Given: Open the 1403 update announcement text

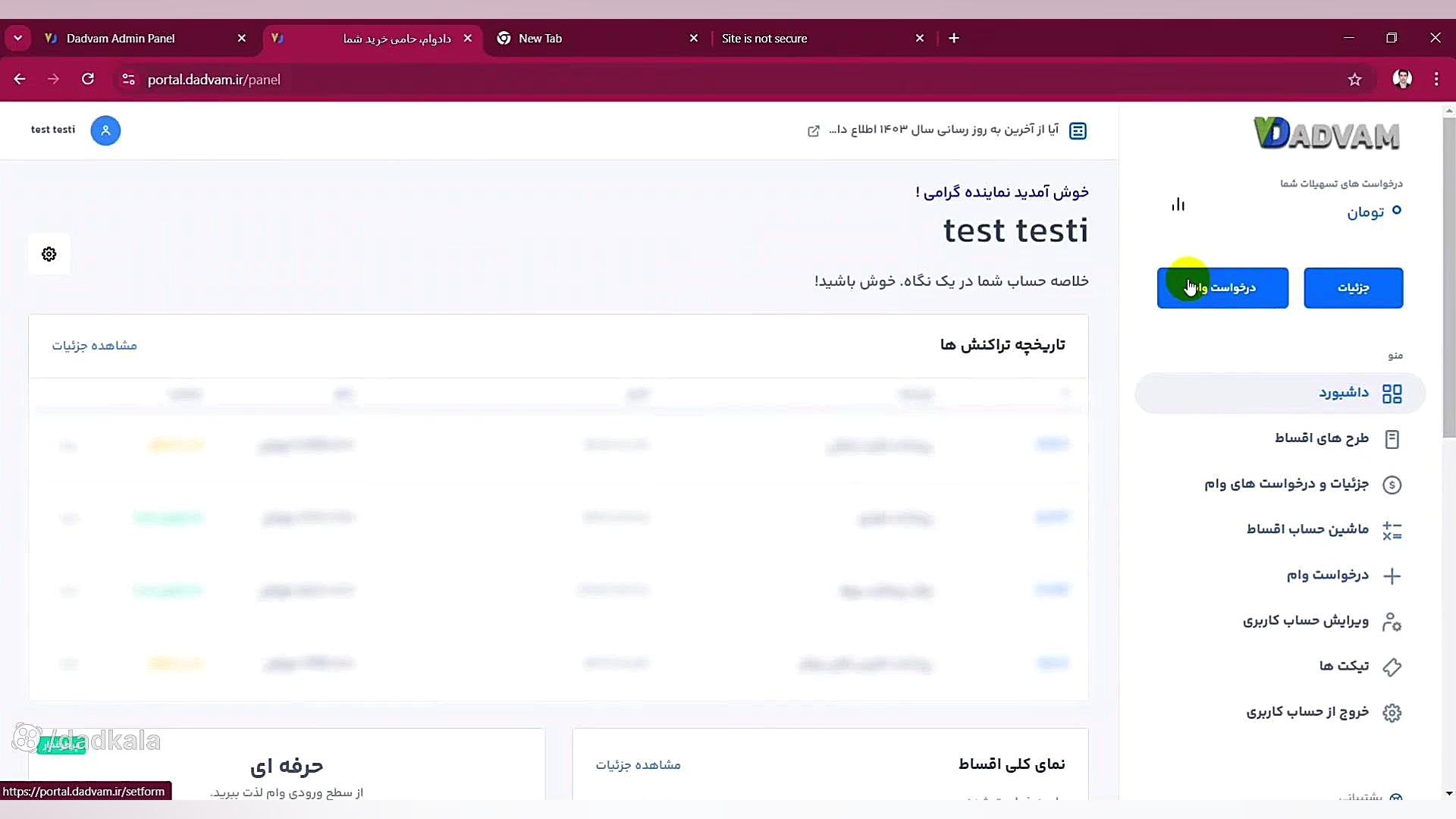Looking at the screenshot, I should tap(944, 130).
